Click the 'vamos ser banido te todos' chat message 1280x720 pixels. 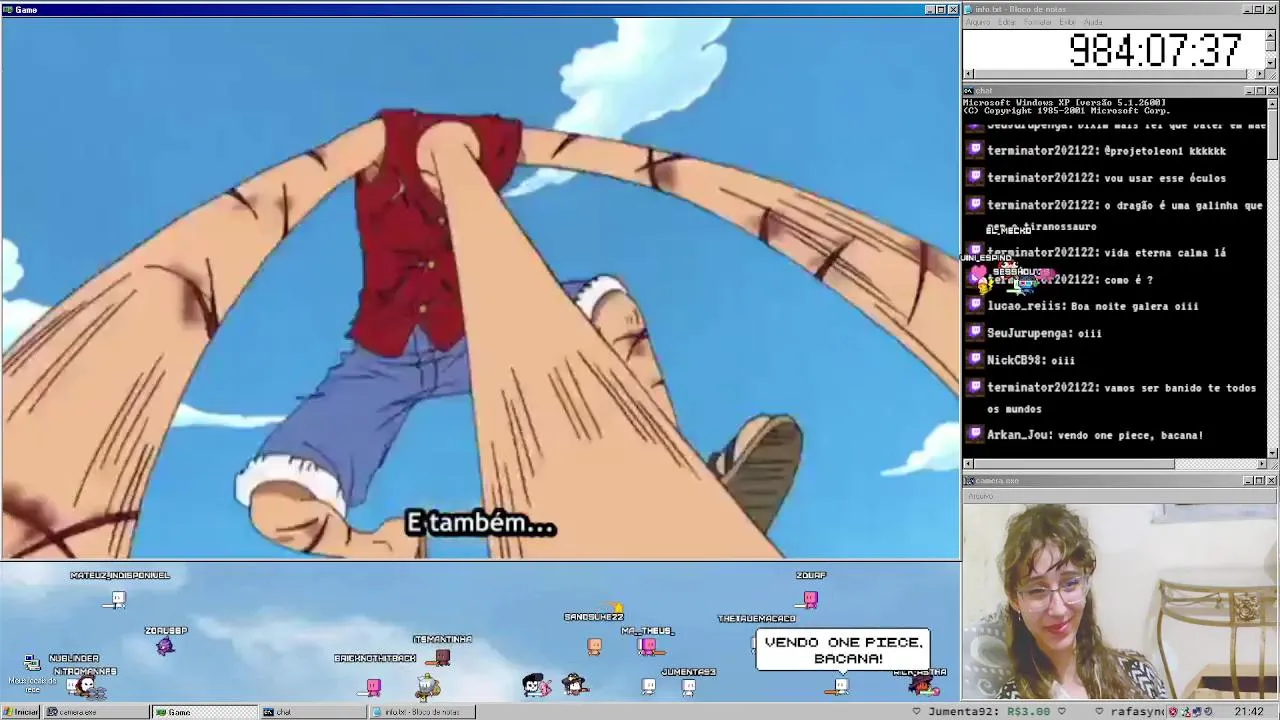point(1180,387)
